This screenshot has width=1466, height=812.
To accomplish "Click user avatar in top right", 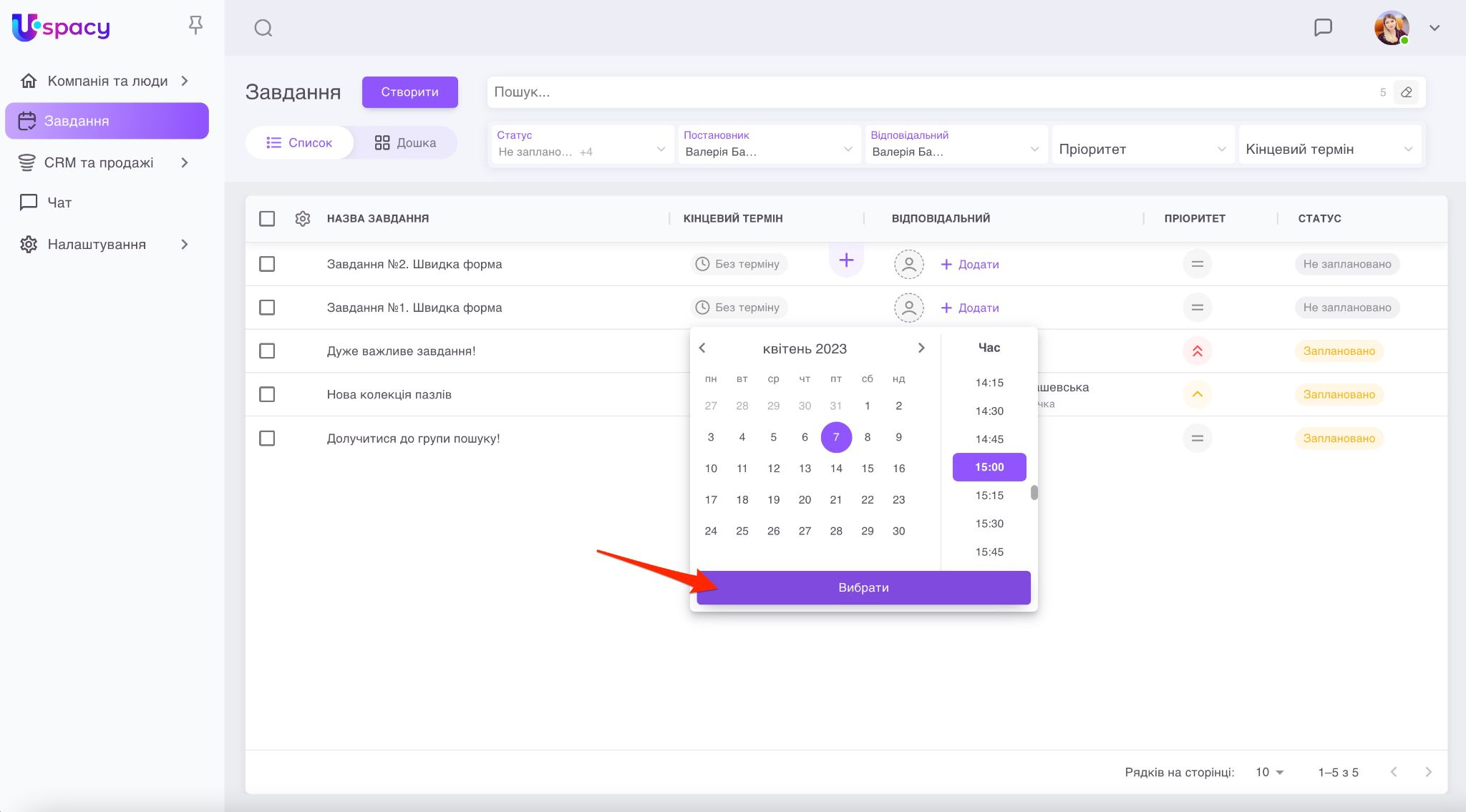I will coord(1391,28).
